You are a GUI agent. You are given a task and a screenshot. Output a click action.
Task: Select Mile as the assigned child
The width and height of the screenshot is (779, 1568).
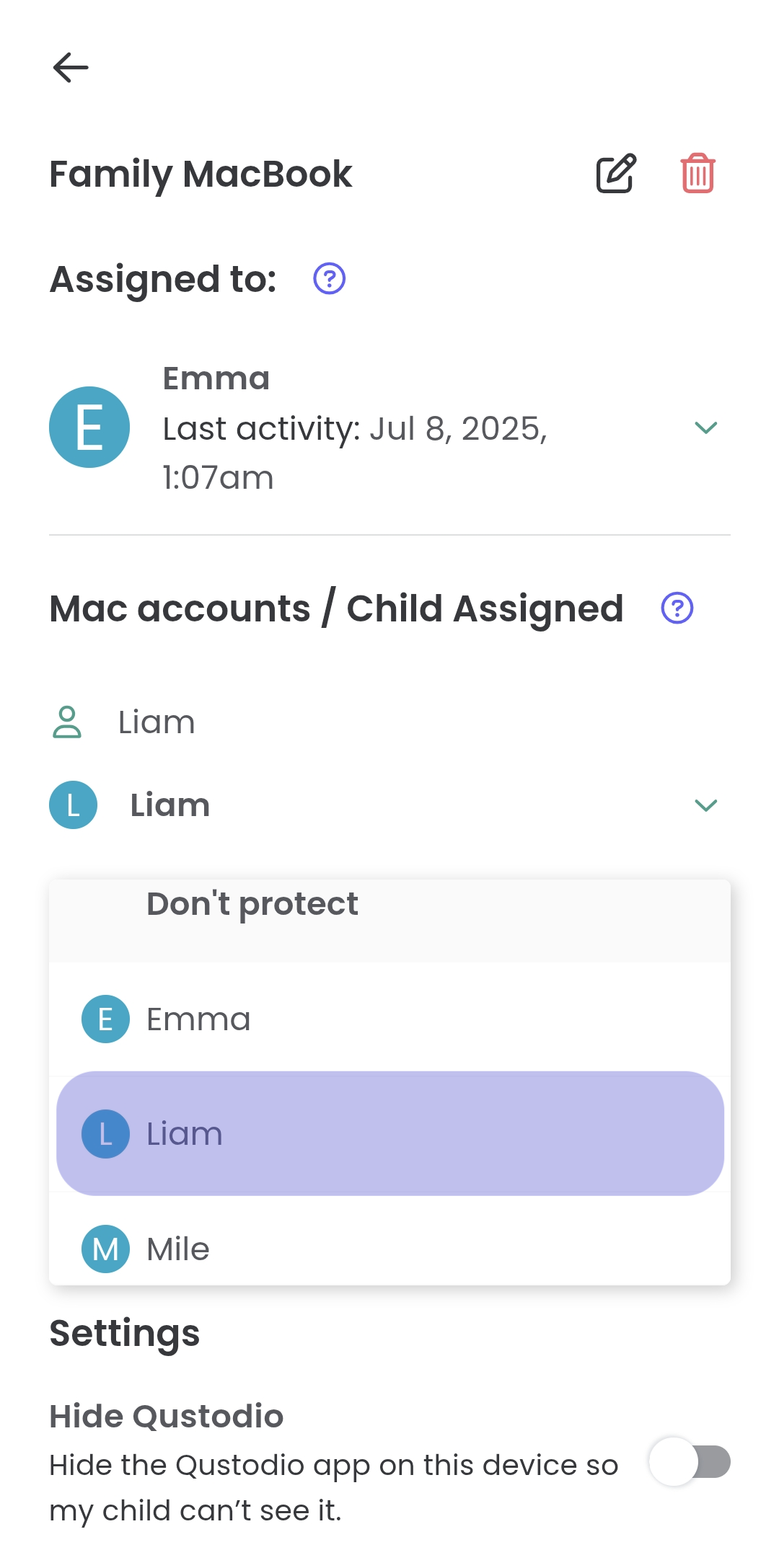click(177, 1249)
